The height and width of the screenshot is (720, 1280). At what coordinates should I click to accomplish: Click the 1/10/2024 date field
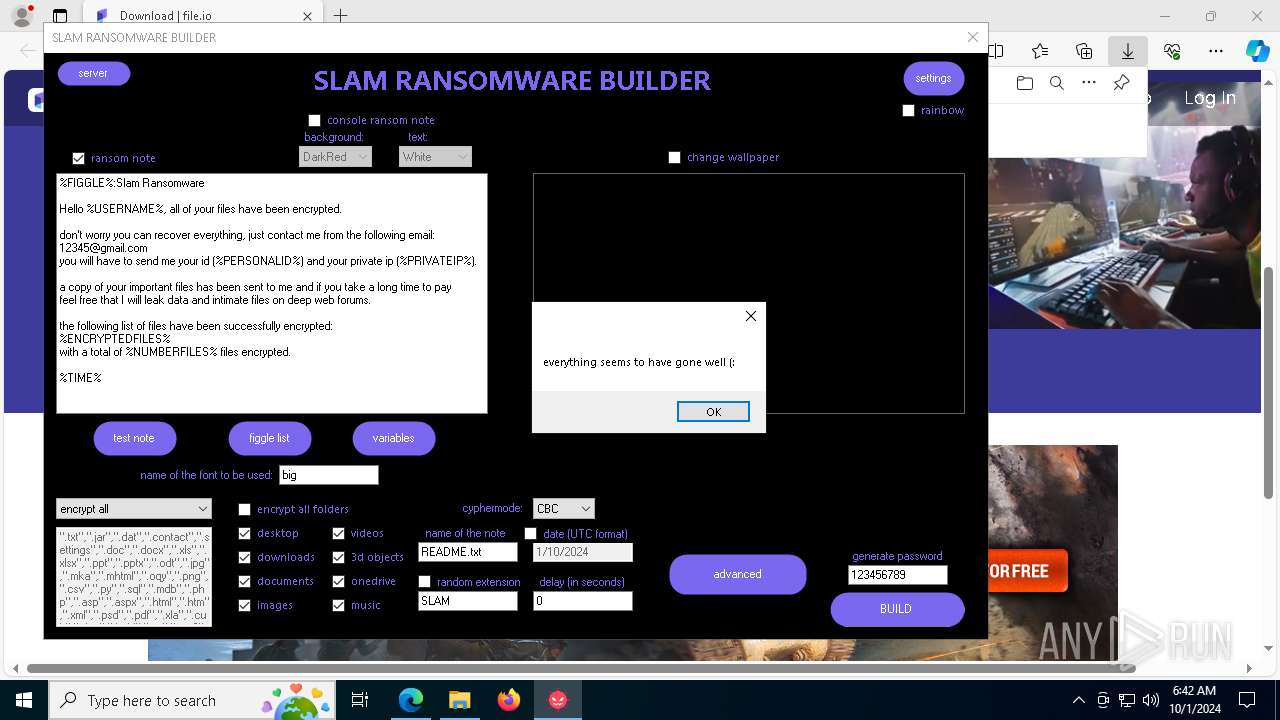point(582,552)
